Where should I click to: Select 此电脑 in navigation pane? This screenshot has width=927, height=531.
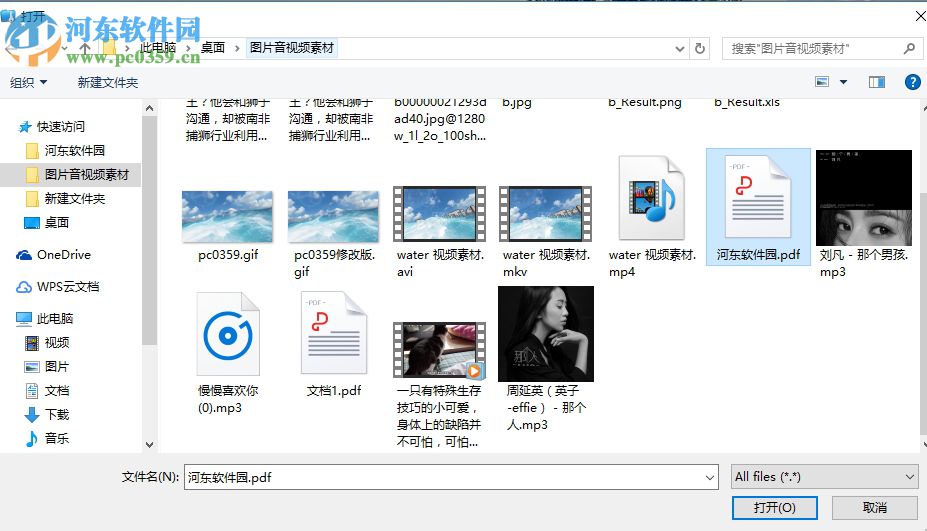coord(54,319)
